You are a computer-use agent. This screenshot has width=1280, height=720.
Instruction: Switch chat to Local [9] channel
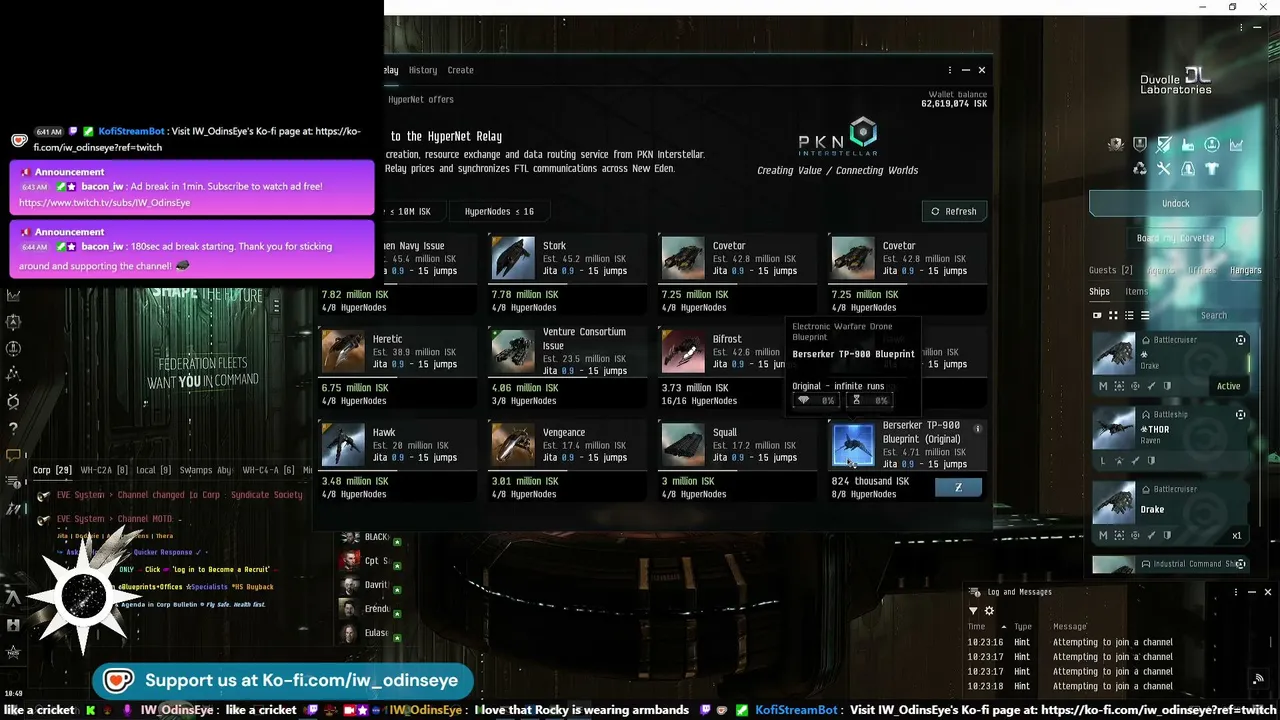[153, 470]
